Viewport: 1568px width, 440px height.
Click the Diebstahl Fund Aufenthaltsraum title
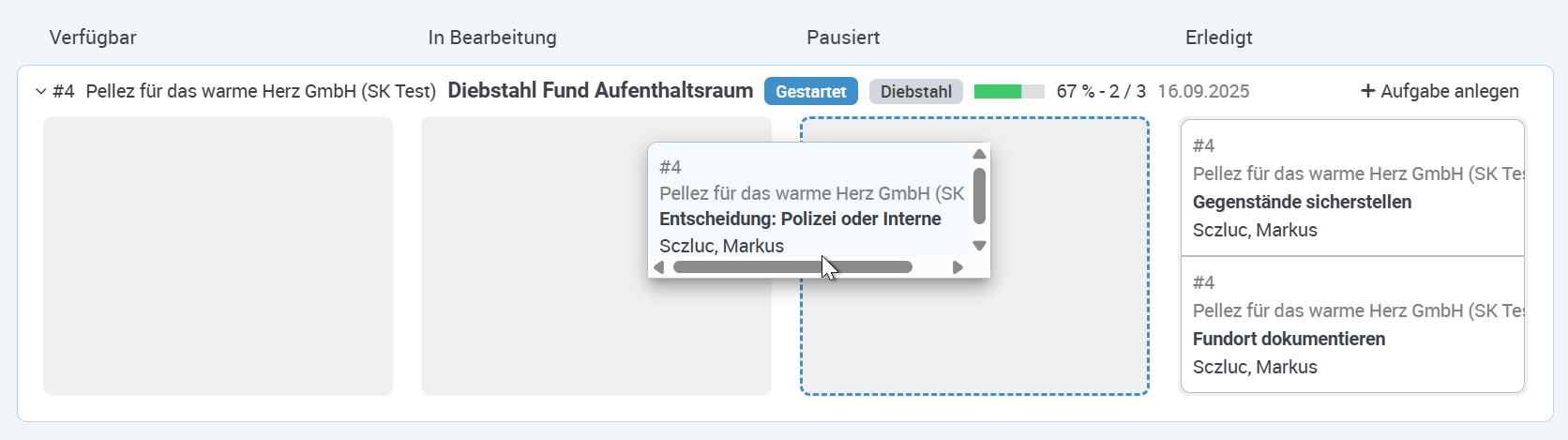600,90
